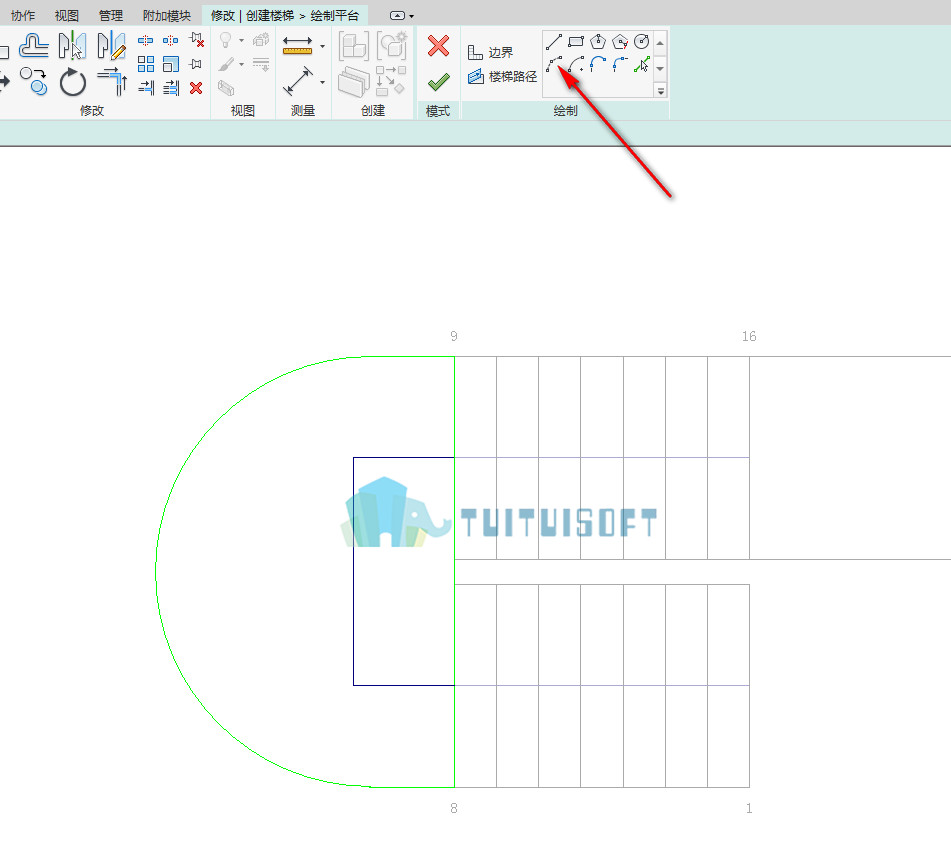Select the Offset tool
This screenshot has width=951, height=851.
click(34, 45)
